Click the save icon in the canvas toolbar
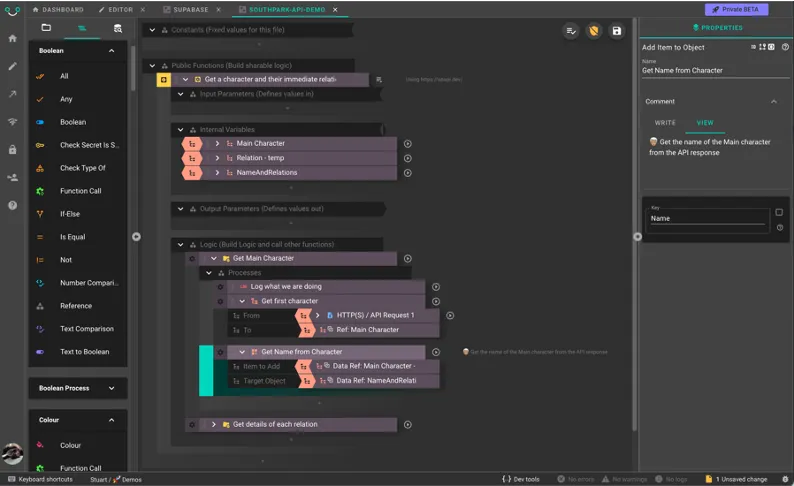 pyautogui.click(x=617, y=31)
